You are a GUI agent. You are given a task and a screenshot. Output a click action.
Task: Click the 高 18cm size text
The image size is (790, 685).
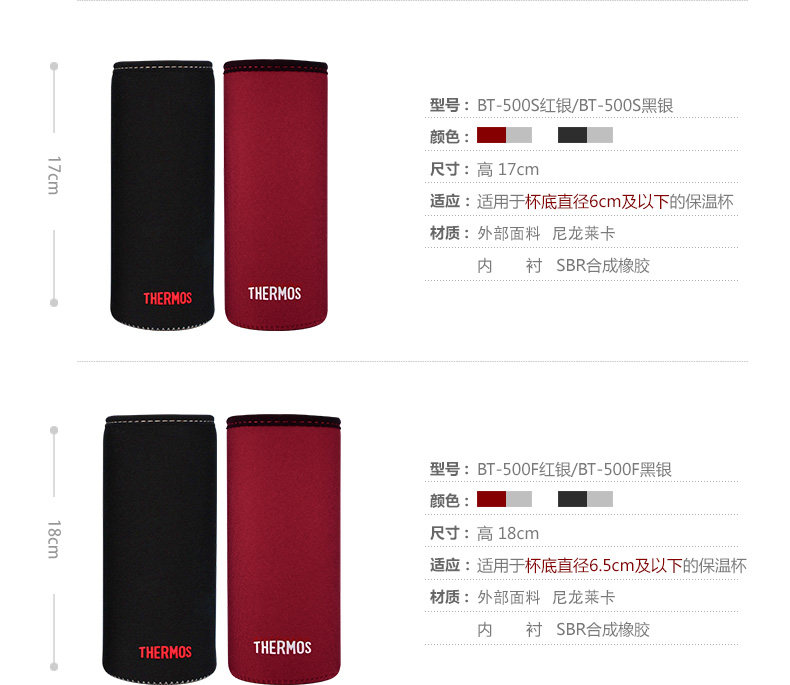point(508,533)
